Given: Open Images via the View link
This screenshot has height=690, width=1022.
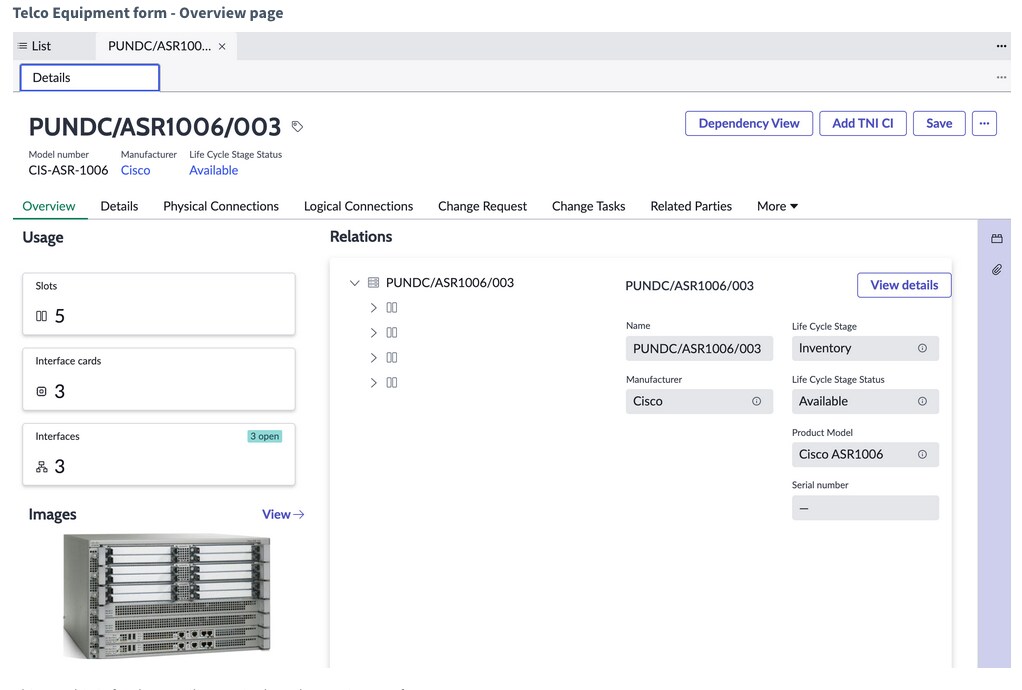Looking at the screenshot, I should [x=283, y=514].
